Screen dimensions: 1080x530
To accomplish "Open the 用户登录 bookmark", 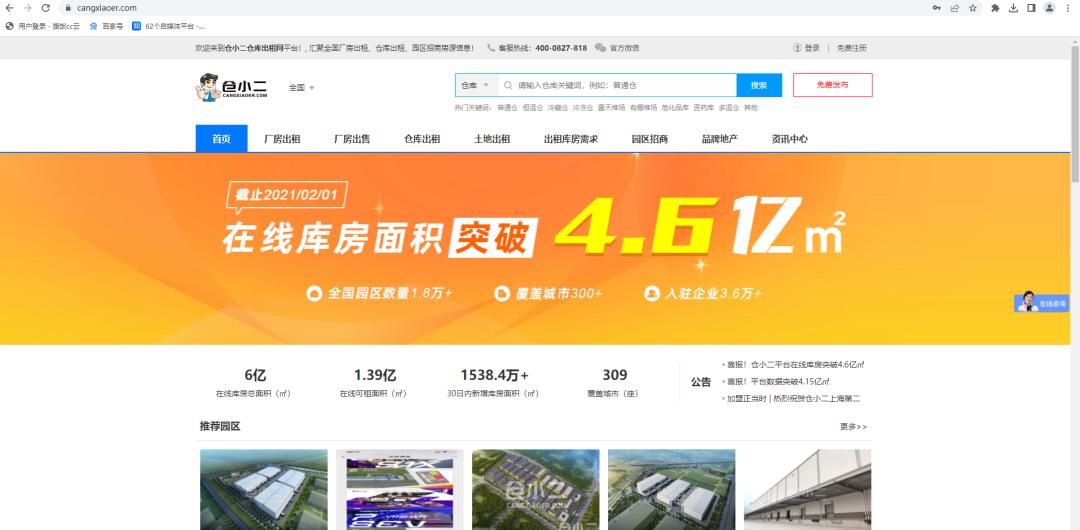I will 43,26.
